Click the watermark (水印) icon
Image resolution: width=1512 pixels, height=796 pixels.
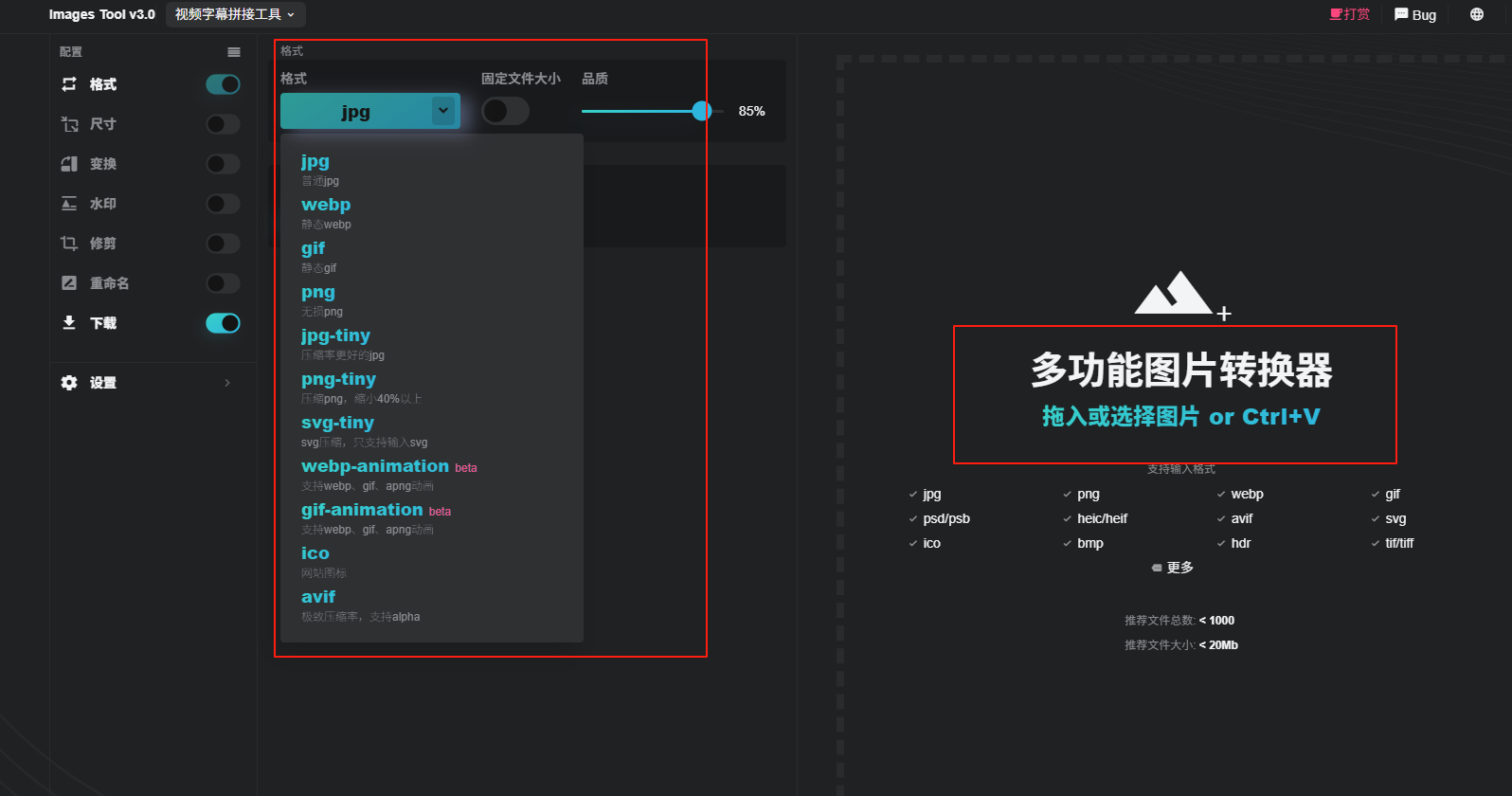(69, 204)
